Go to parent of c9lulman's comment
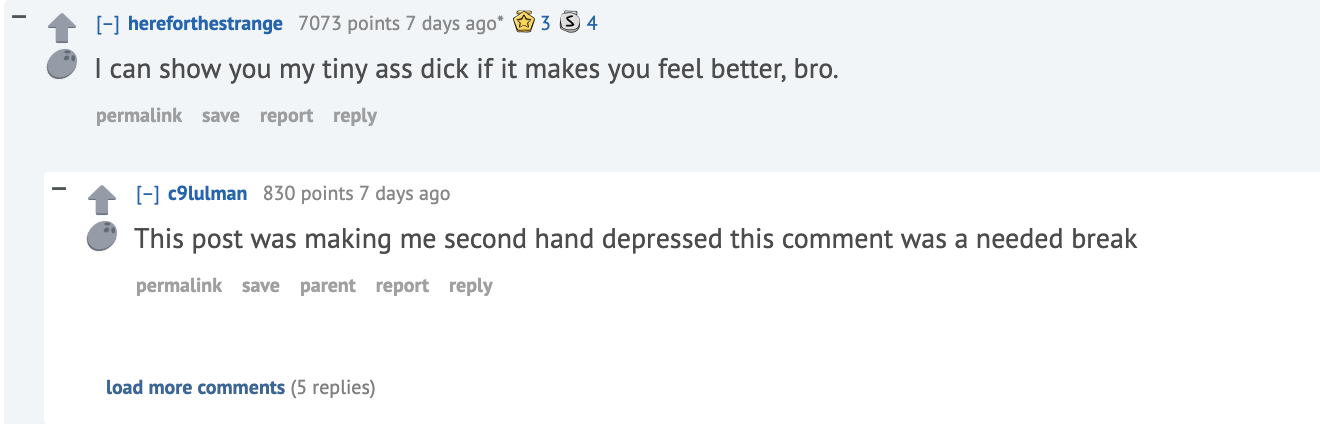The height and width of the screenshot is (424, 1320). pyautogui.click(x=328, y=286)
